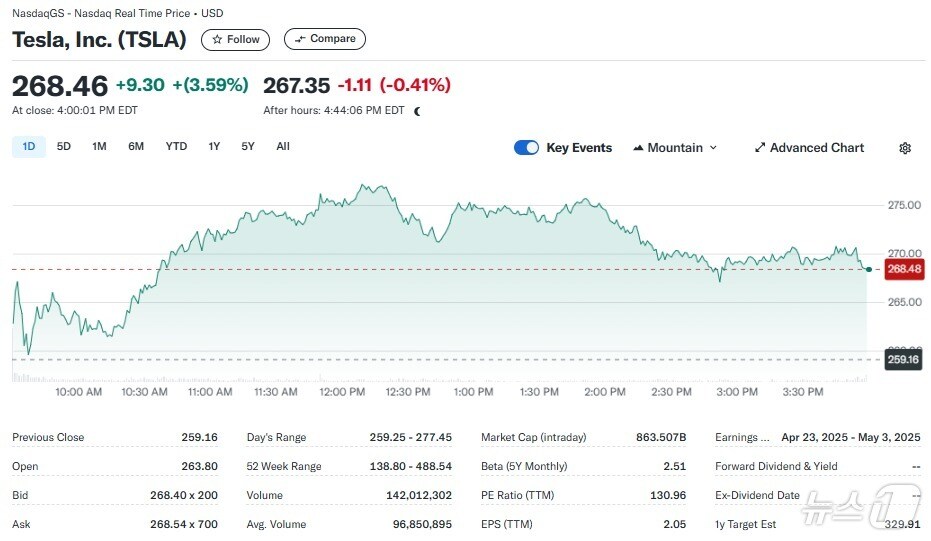Select the 5D time range tab
Screen dimensions: 931x541
click(64, 147)
